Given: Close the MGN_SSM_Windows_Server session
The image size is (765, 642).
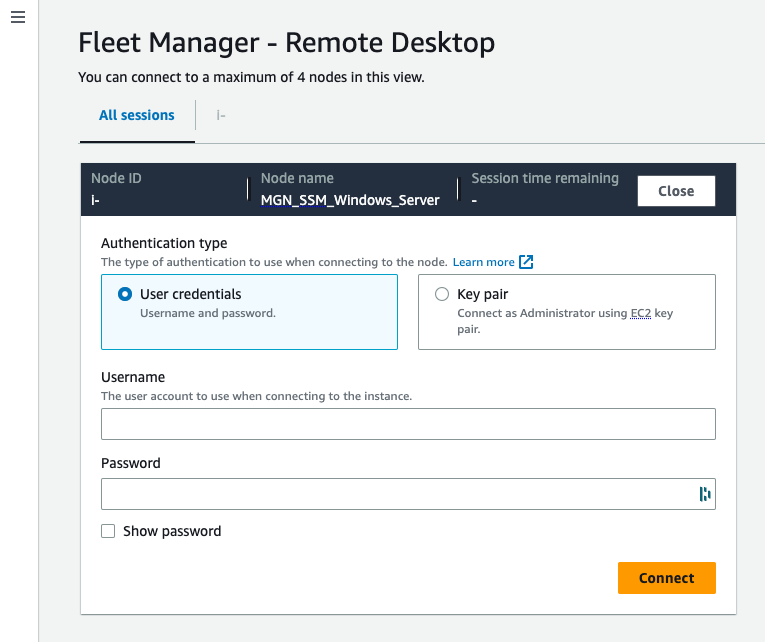Looking at the screenshot, I should 676,191.
